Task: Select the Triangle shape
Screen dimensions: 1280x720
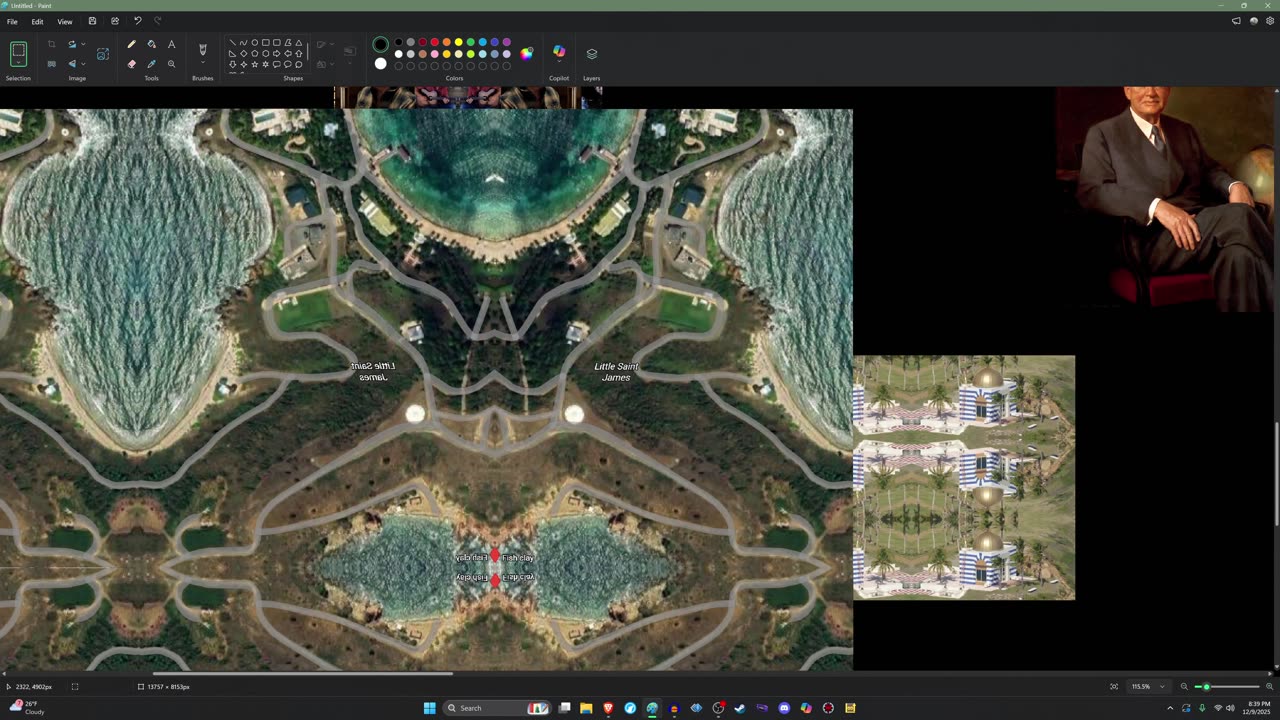Action: tap(299, 43)
